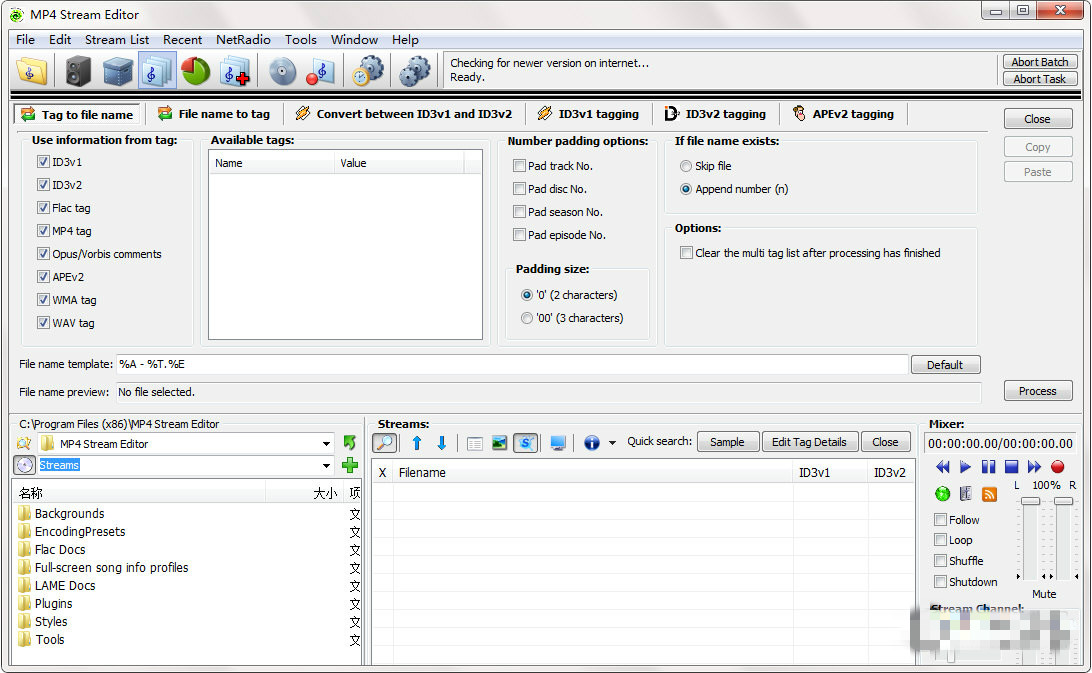Click the RSS feed icon in the Mixer panel
This screenshot has width=1092, height=673.
(x=989, y=493)
